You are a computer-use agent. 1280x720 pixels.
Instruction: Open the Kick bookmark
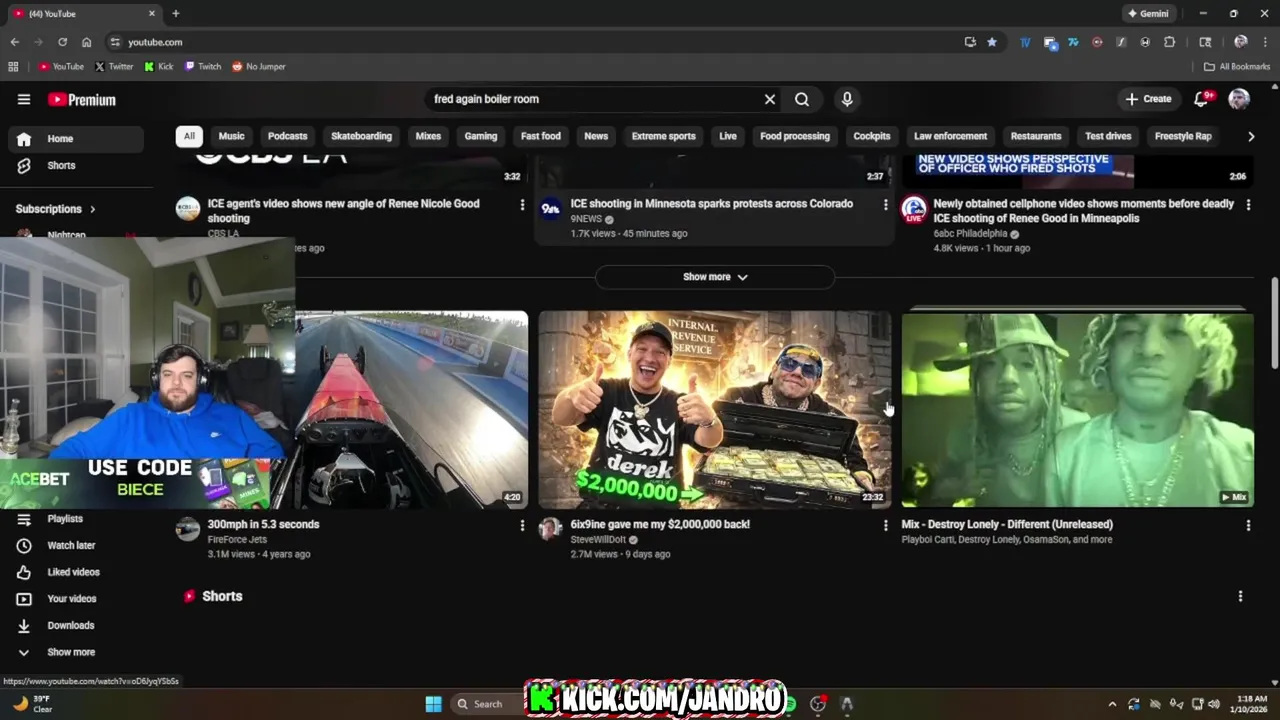click(x=159, y=67)
